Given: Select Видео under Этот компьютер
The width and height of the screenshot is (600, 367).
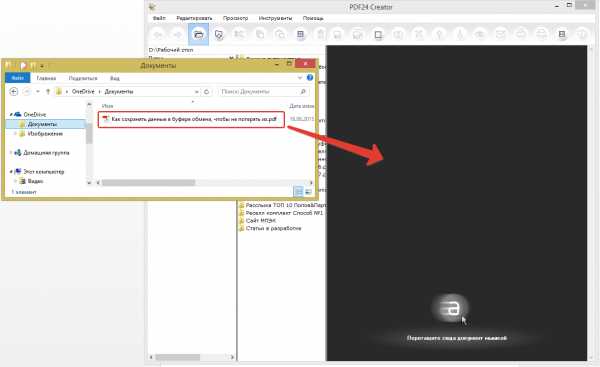Looking at the screenshot, I should (x=35, y=181).
